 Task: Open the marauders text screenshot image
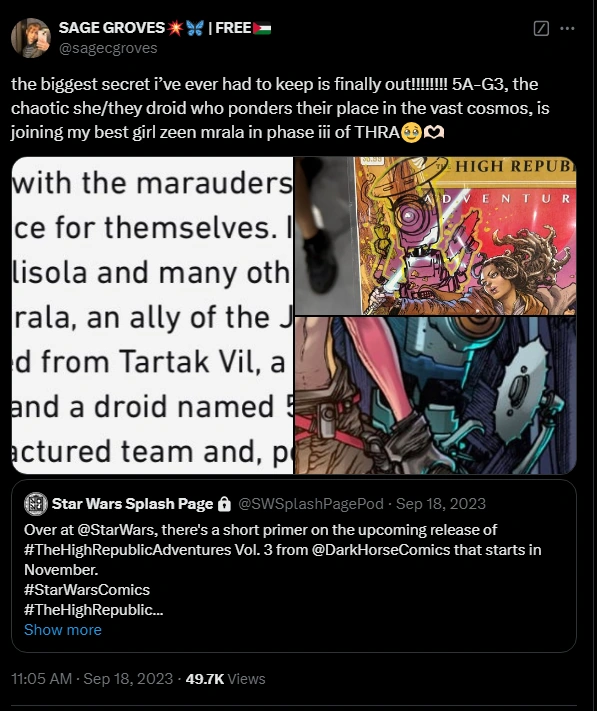point(152,316)
